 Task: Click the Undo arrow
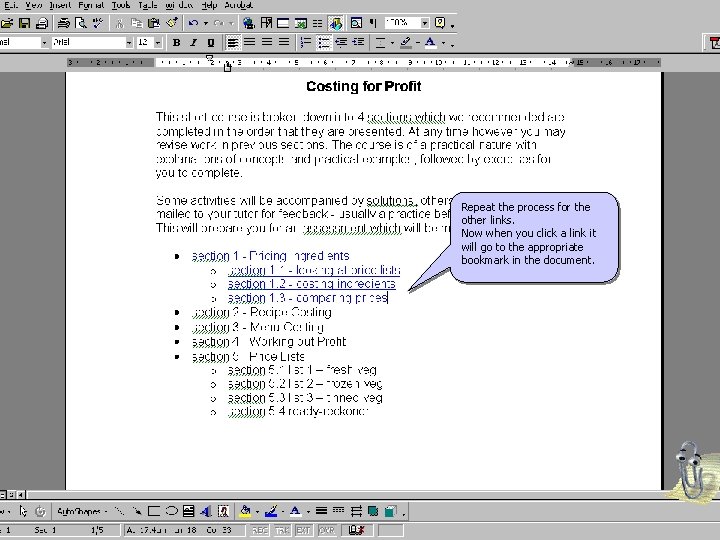pos(193,23)
